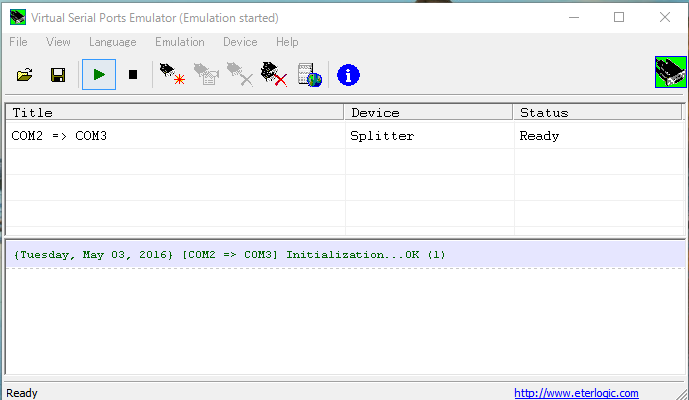Select the COM2 => COM3 device row
Viewport: 689px width, 400px height.
(x=344, y=136)
